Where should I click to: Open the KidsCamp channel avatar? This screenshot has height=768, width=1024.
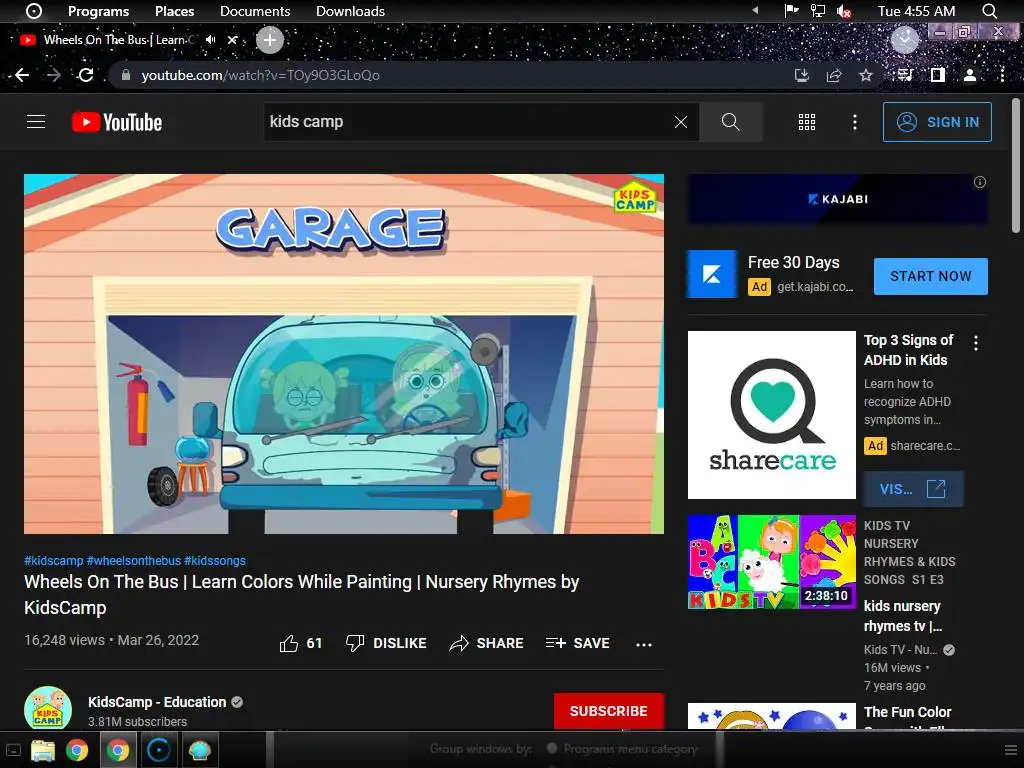point(48,708)
